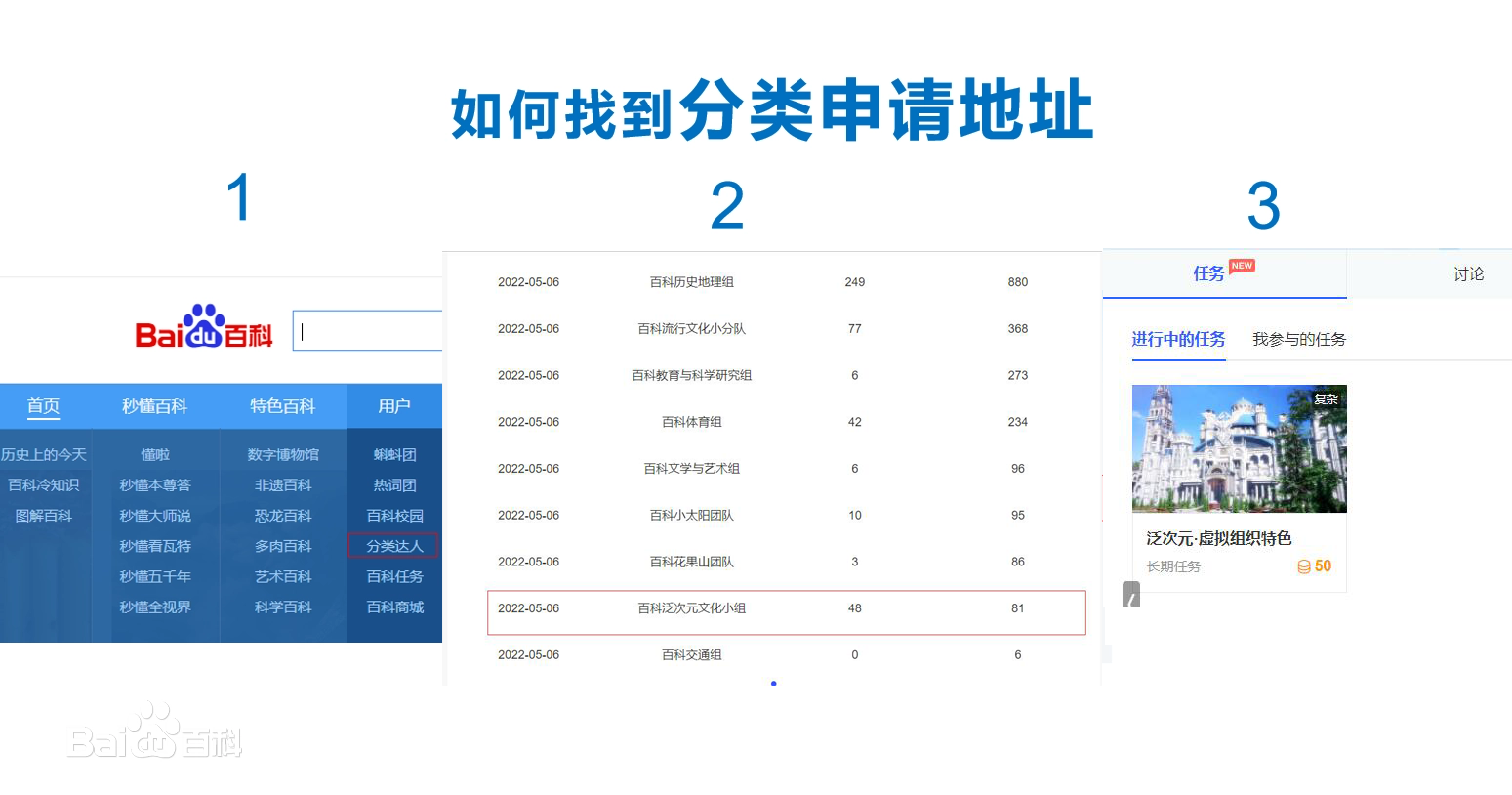This screenshot has width=1512, height=795.
Task: Open the 分类达人 link
Action: click(x=394, y=546)
